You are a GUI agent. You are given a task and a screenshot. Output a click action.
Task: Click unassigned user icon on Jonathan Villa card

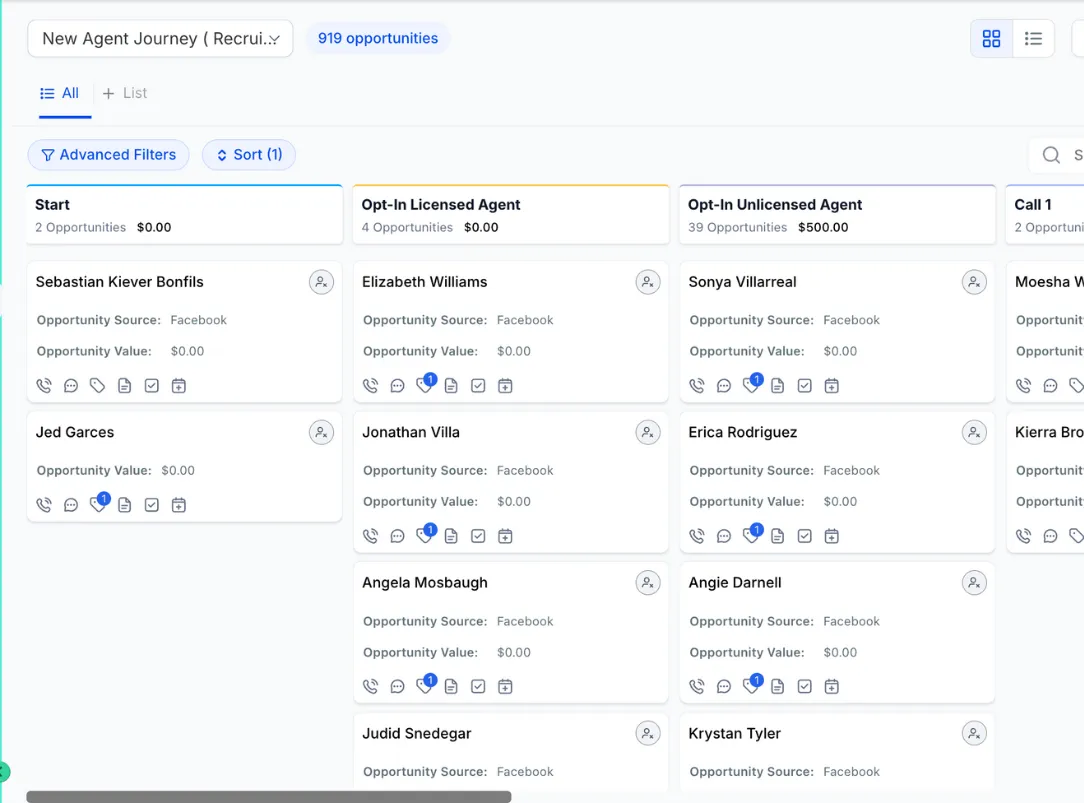click(x=648, y=433)
